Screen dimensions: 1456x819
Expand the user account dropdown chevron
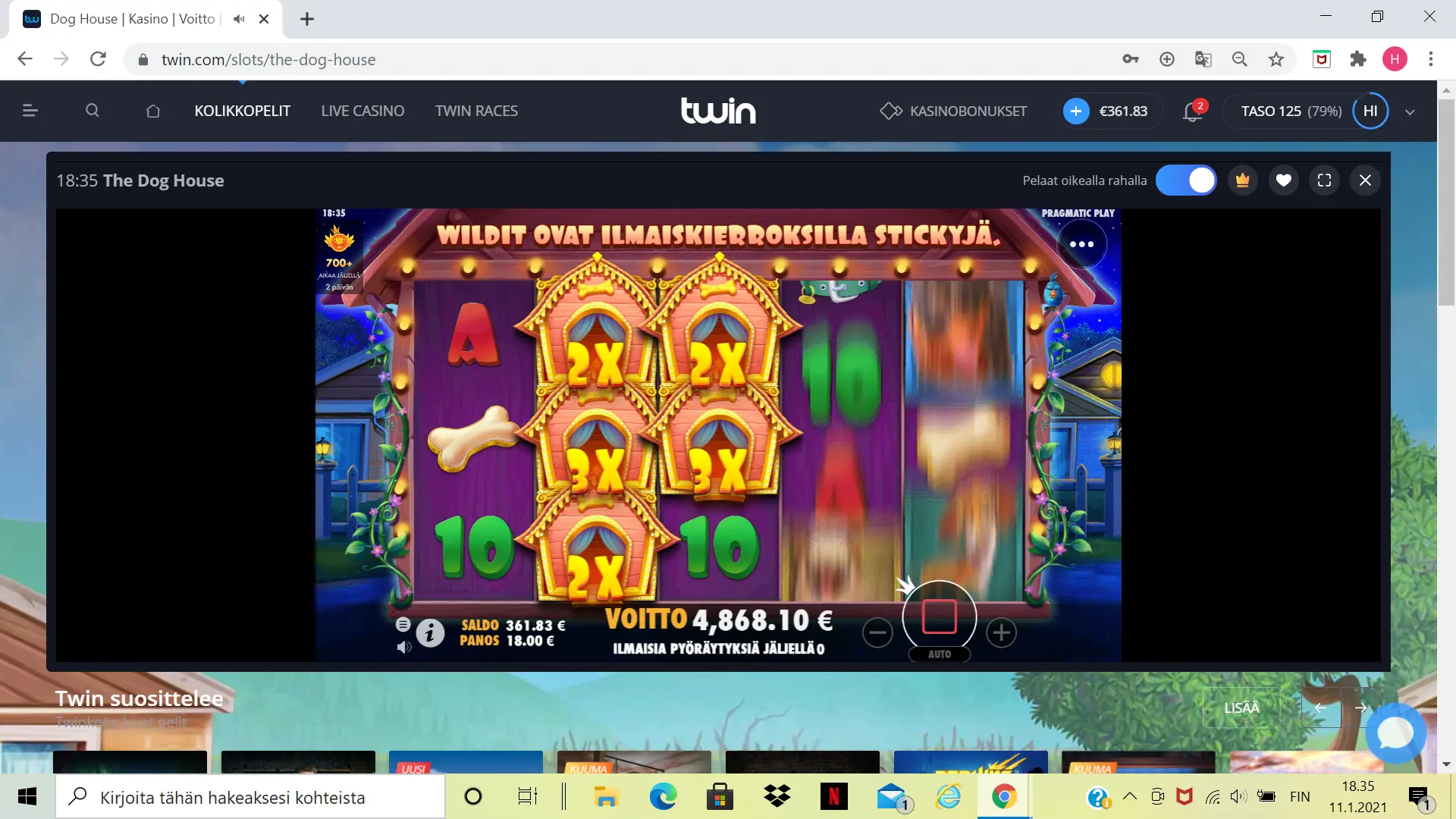[1410, 111]
